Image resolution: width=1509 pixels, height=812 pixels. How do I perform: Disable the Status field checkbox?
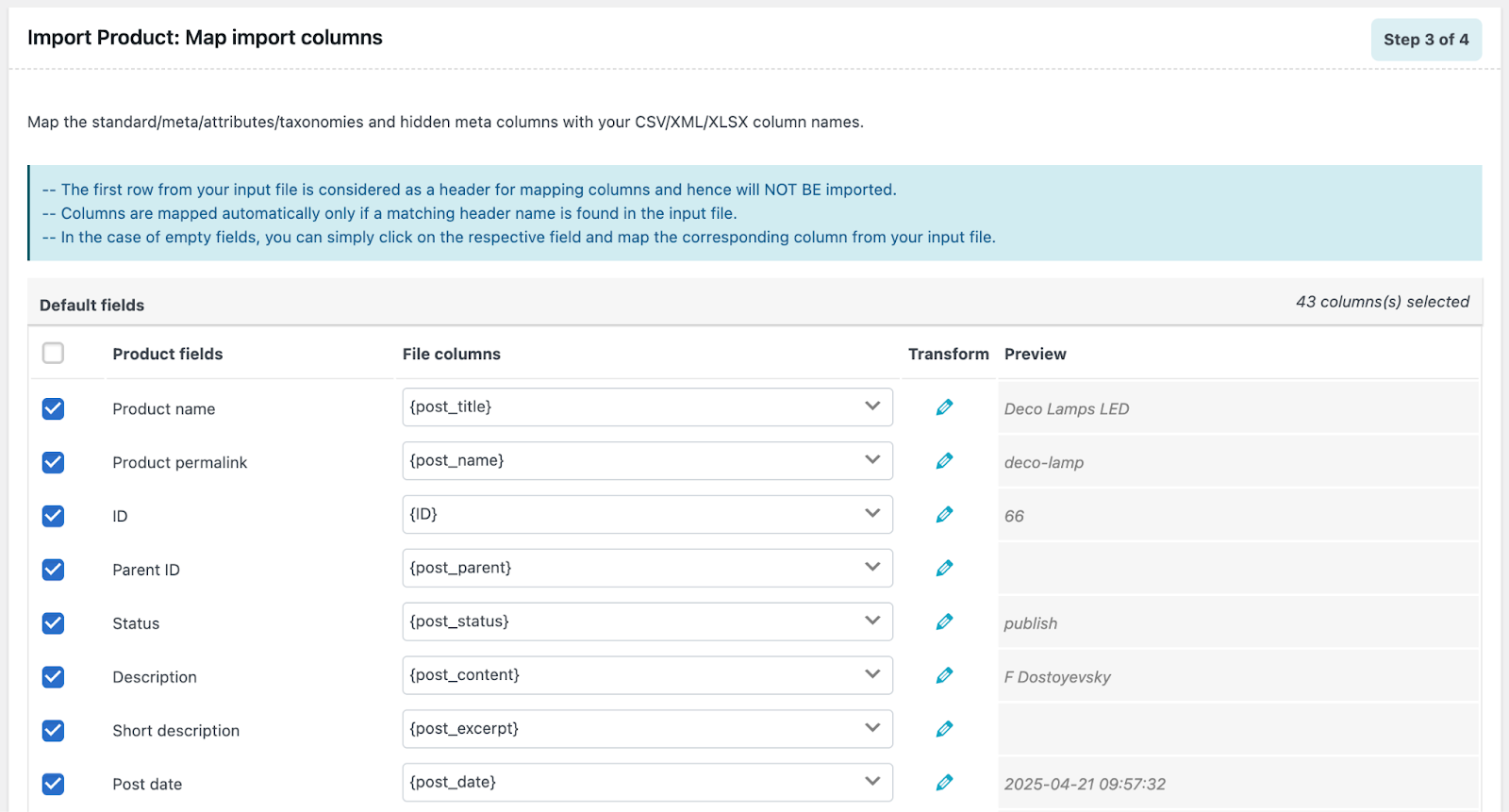53,623
